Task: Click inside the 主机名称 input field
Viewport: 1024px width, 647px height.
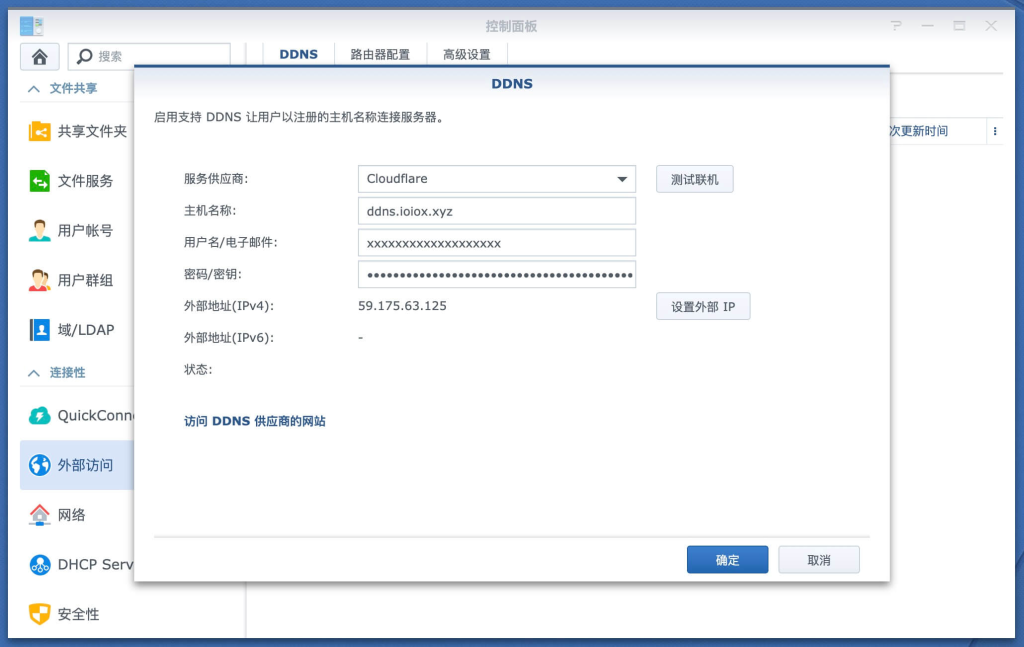Action: 497,211
